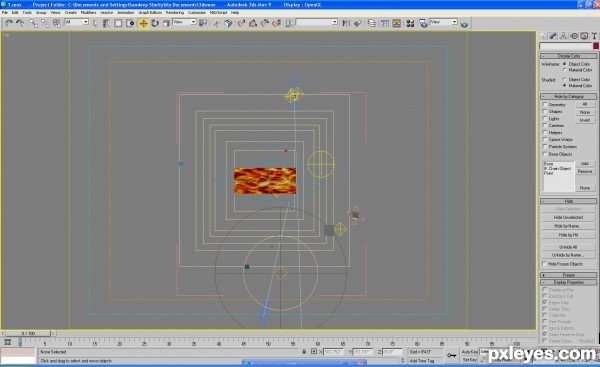Click the object color swatch

tap(596, 46)
